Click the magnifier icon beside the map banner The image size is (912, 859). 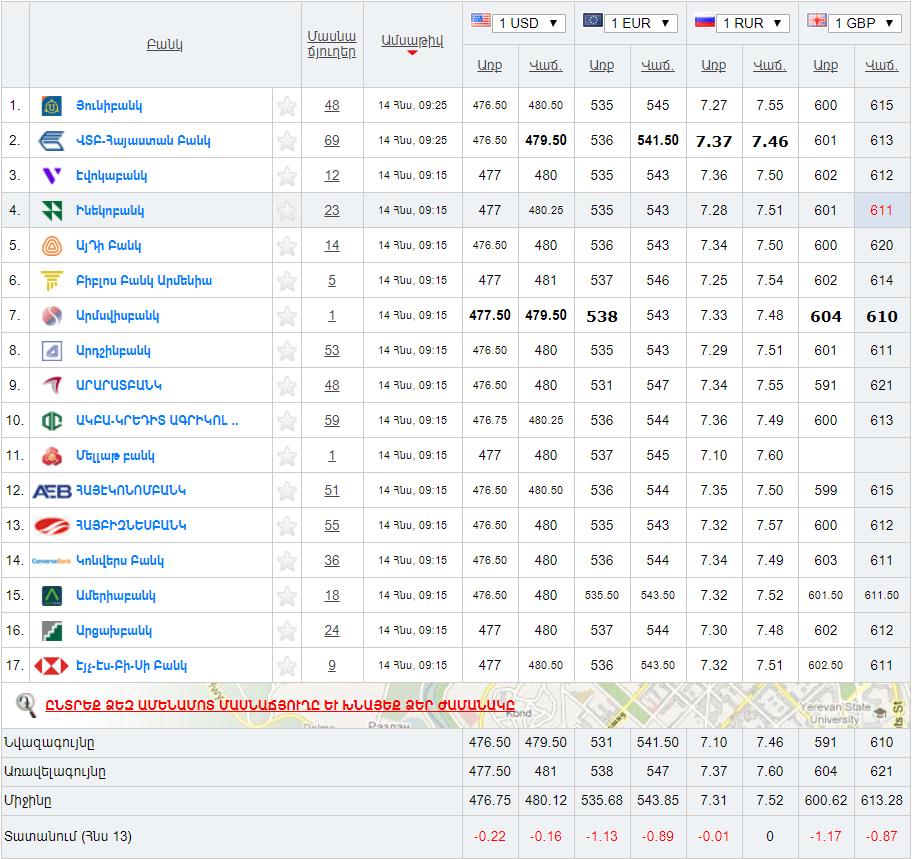(x=27, y=704)
